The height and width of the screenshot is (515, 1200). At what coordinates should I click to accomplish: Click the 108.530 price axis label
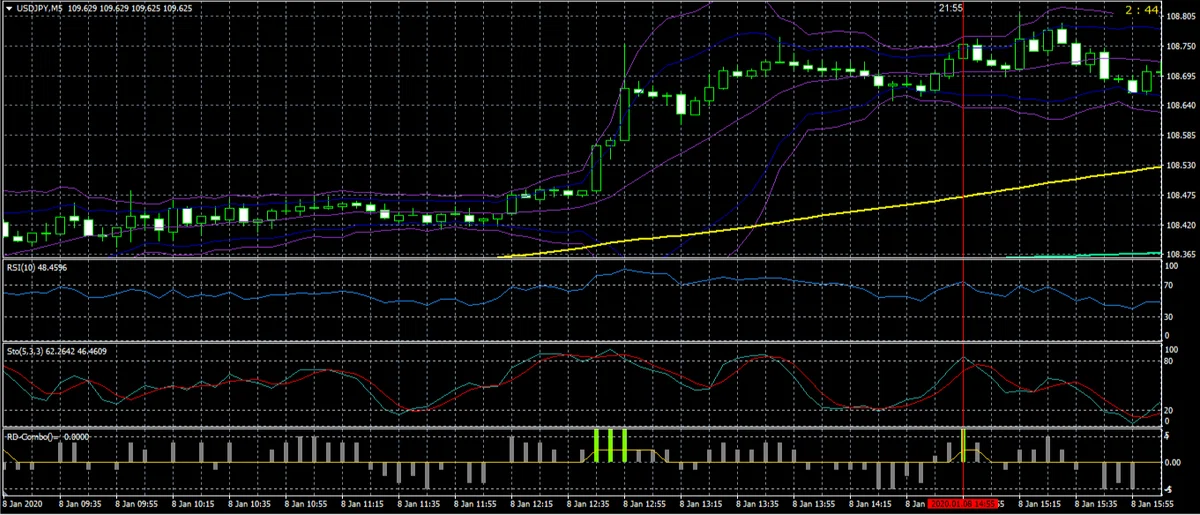pyautogui.click(x=1181, y=165)
